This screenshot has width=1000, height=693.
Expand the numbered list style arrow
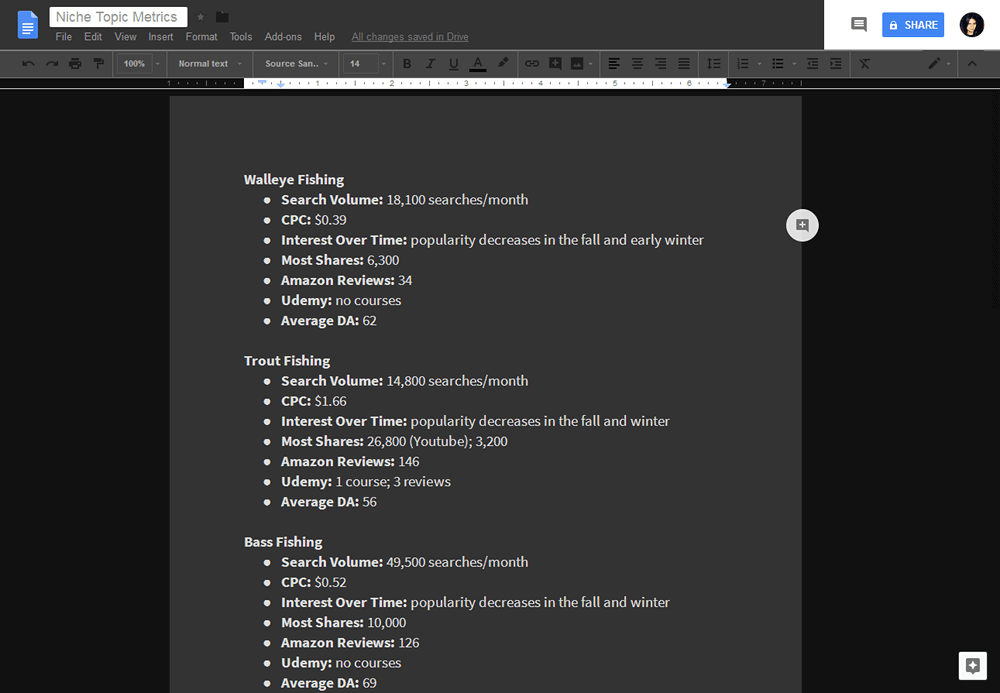[759, 64]
